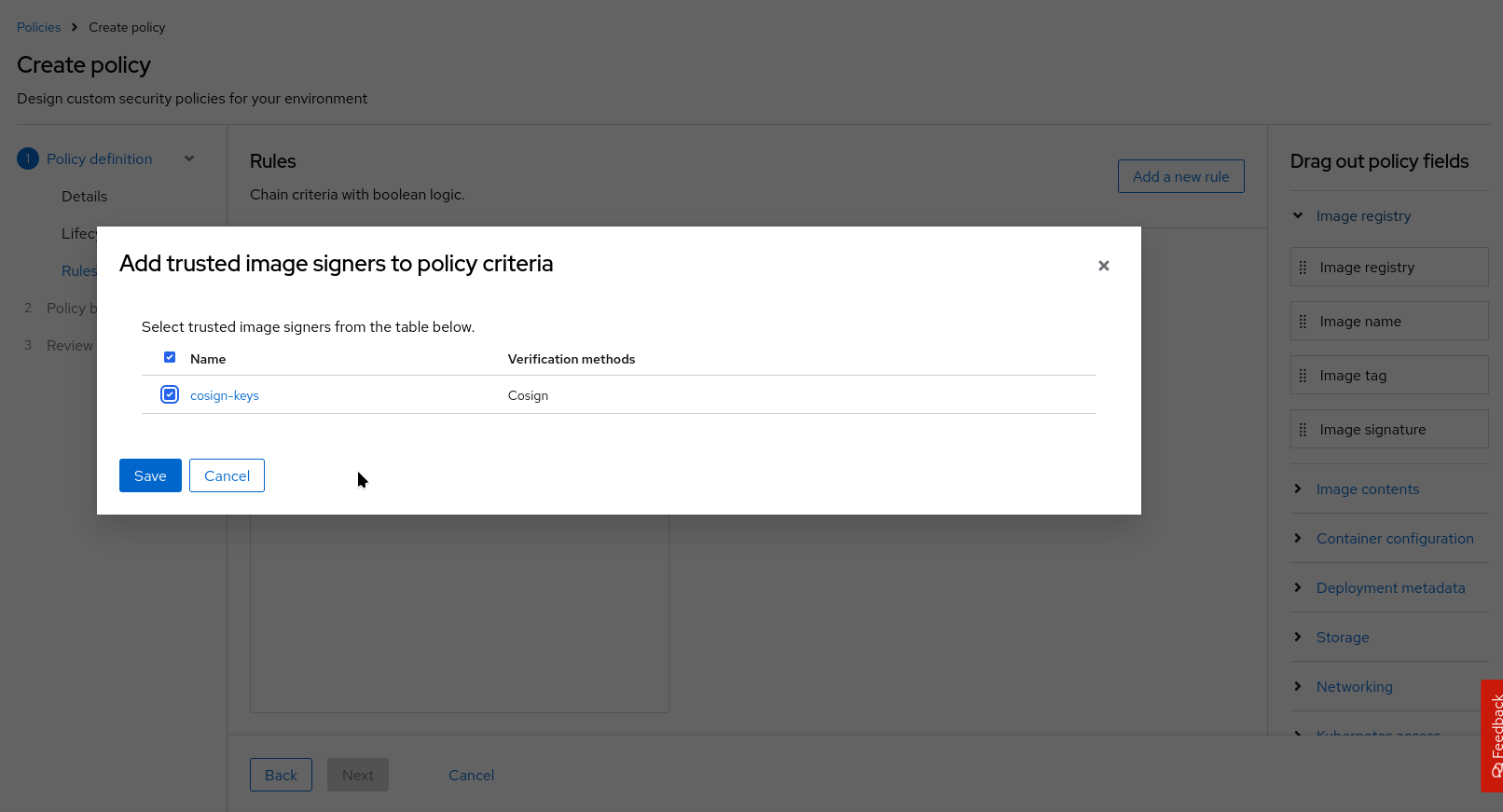The image size is (1503, 812).
Task: Expand the Storage category chevron
Action: tap(1298, 638)
